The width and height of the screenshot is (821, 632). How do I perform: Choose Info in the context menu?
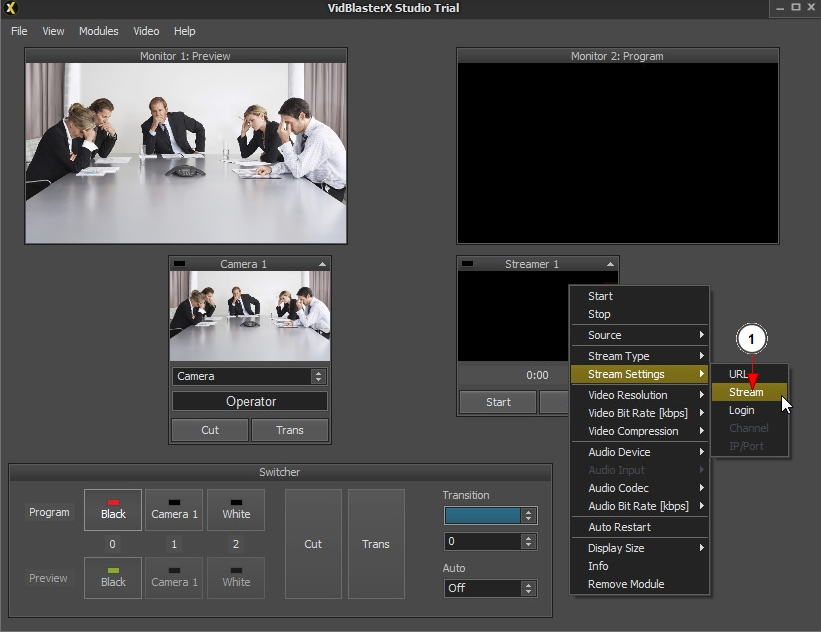639,566
